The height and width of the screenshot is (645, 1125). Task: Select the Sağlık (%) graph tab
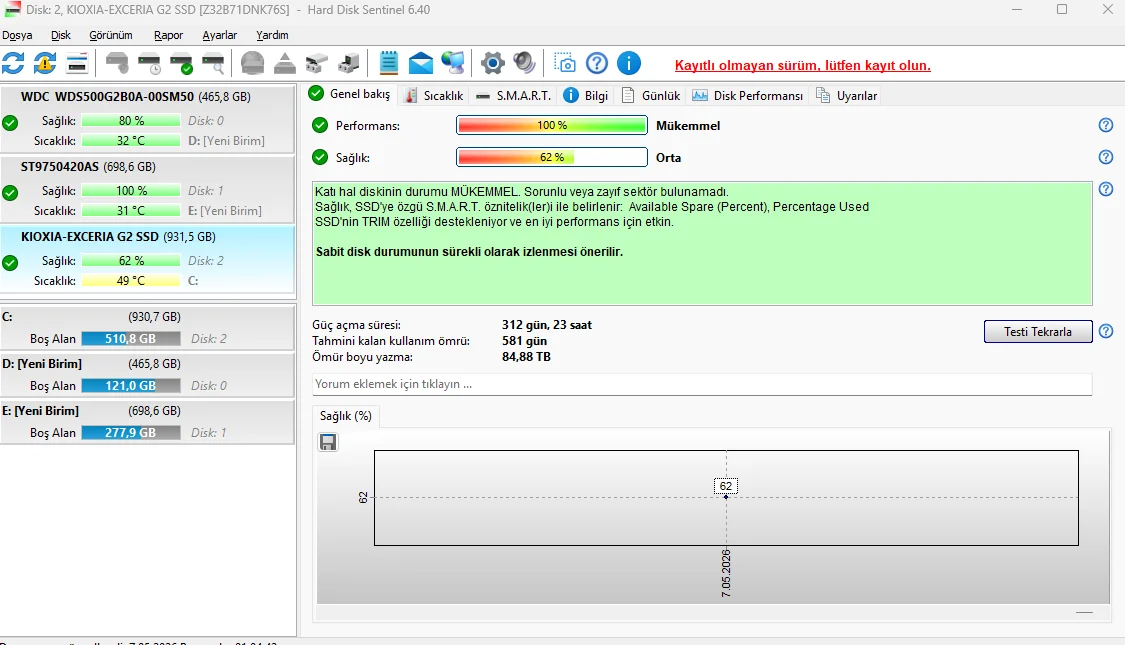pos(346,416)
